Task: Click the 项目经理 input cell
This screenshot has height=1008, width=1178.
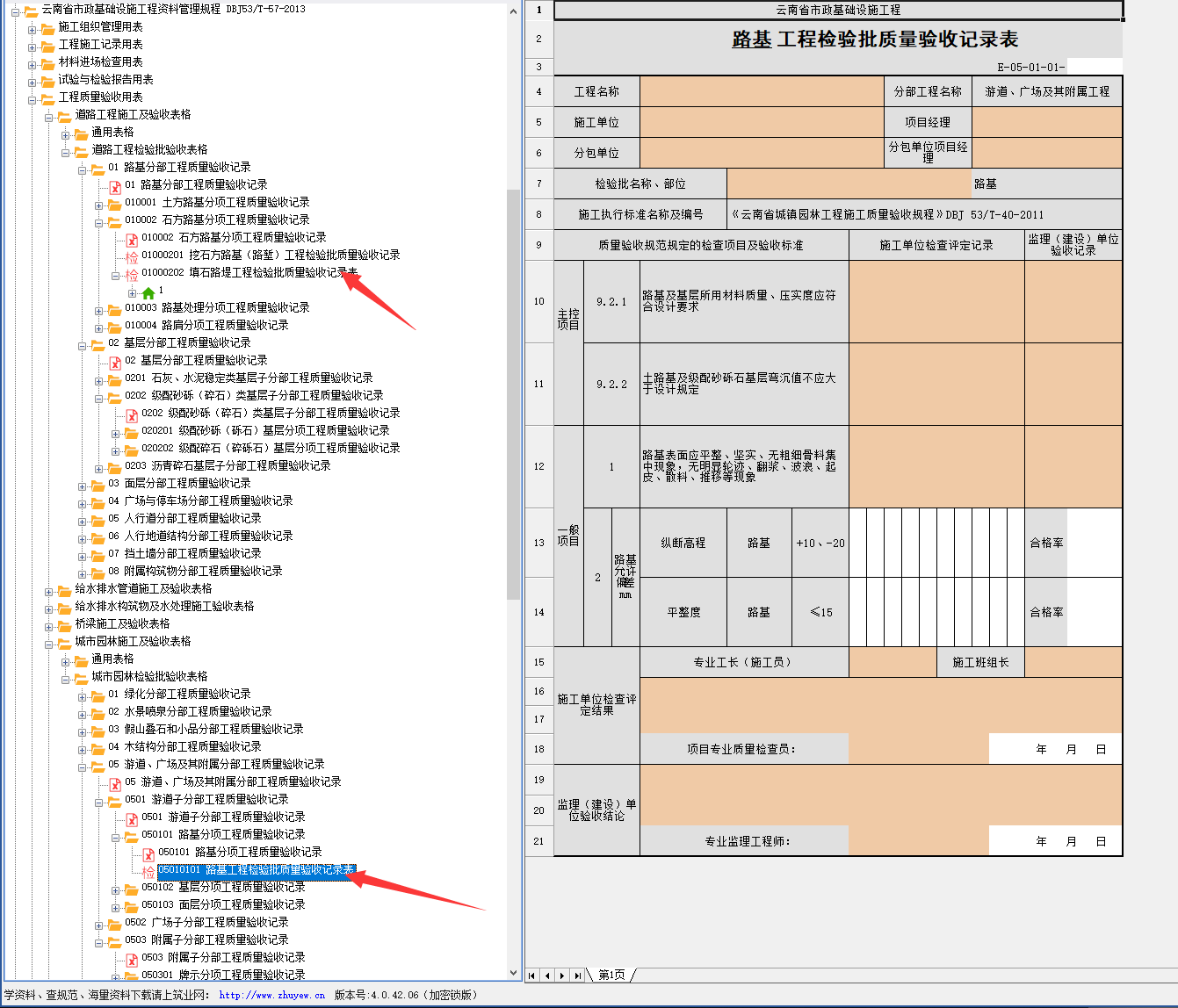Action: coord(1047,122)
